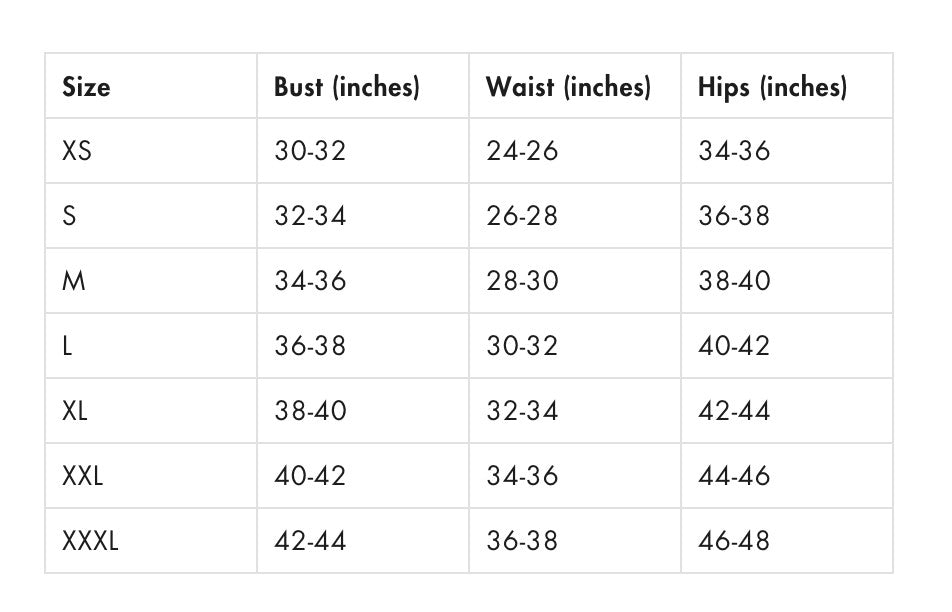Click the waist value 24-26 cell

522,151
